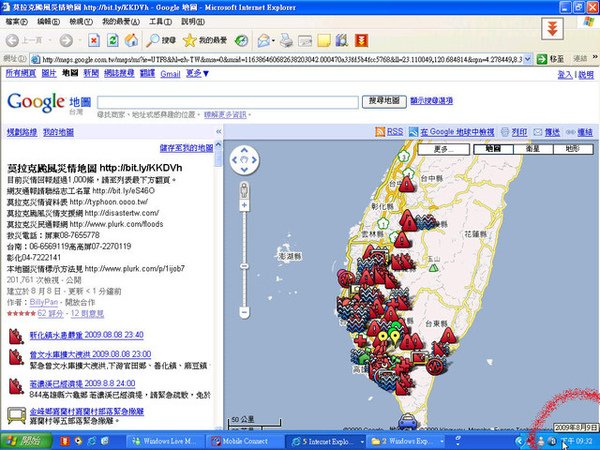Open the 編輯 menu

[49, 21]
